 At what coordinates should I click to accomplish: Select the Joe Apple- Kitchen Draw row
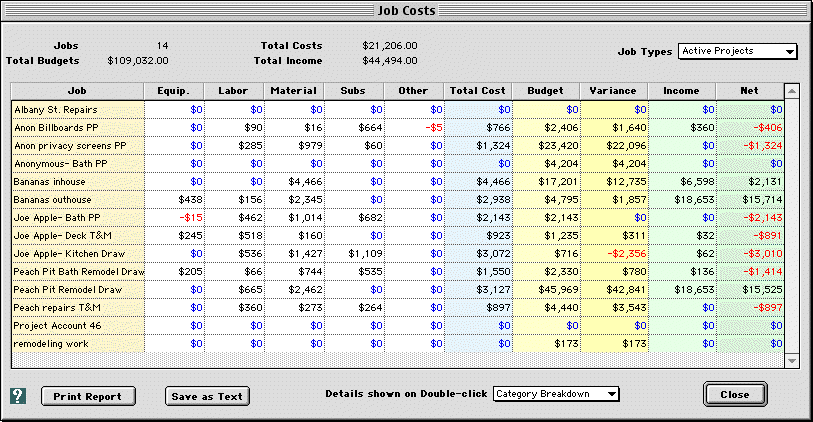(x=78, y=253)
